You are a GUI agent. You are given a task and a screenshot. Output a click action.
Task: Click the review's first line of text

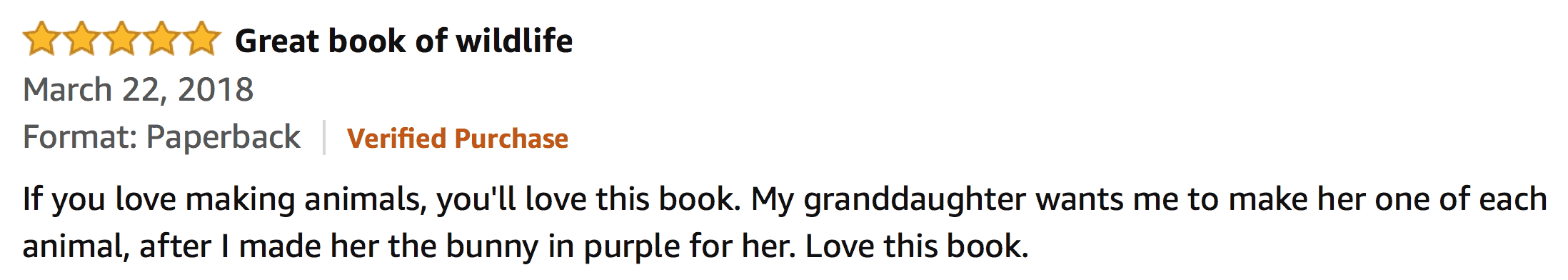785,200
